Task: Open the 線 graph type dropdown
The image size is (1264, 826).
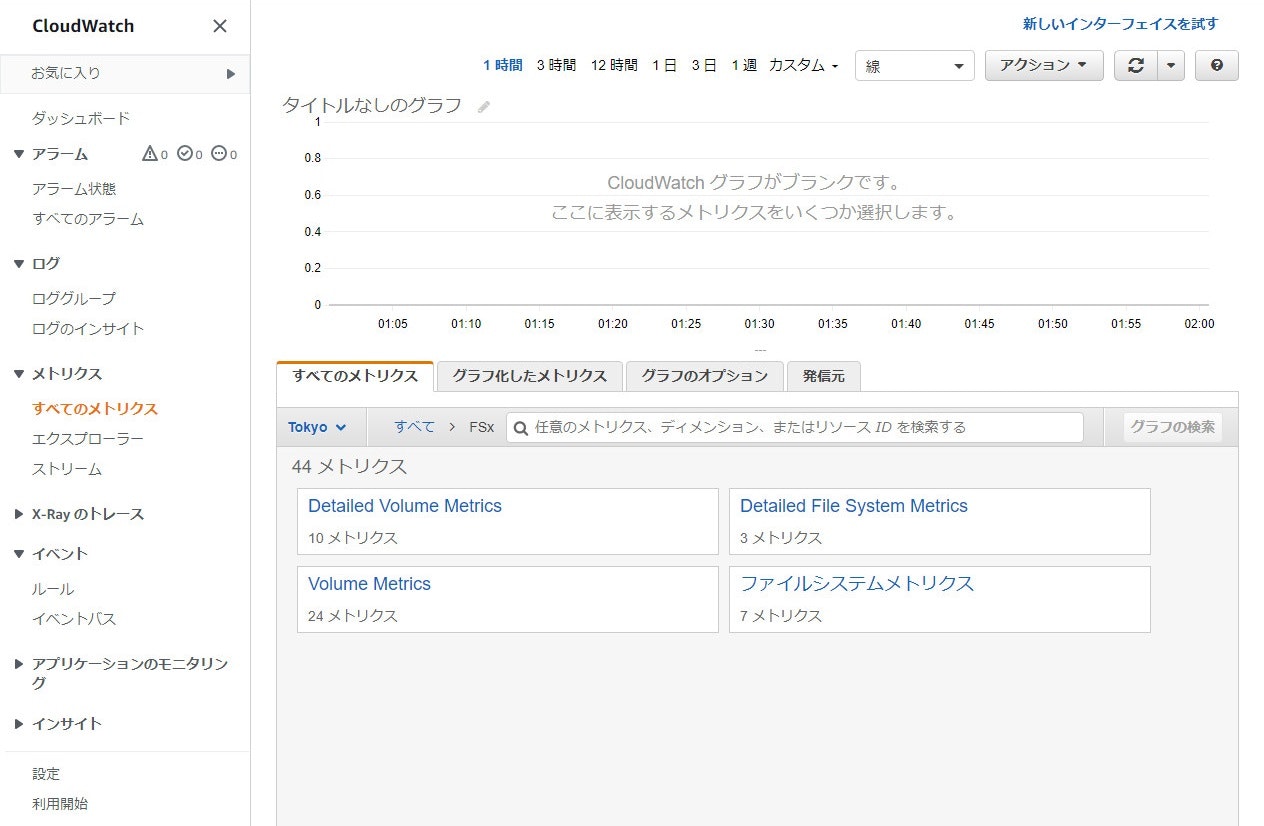Action: click(x=914, y=65)
